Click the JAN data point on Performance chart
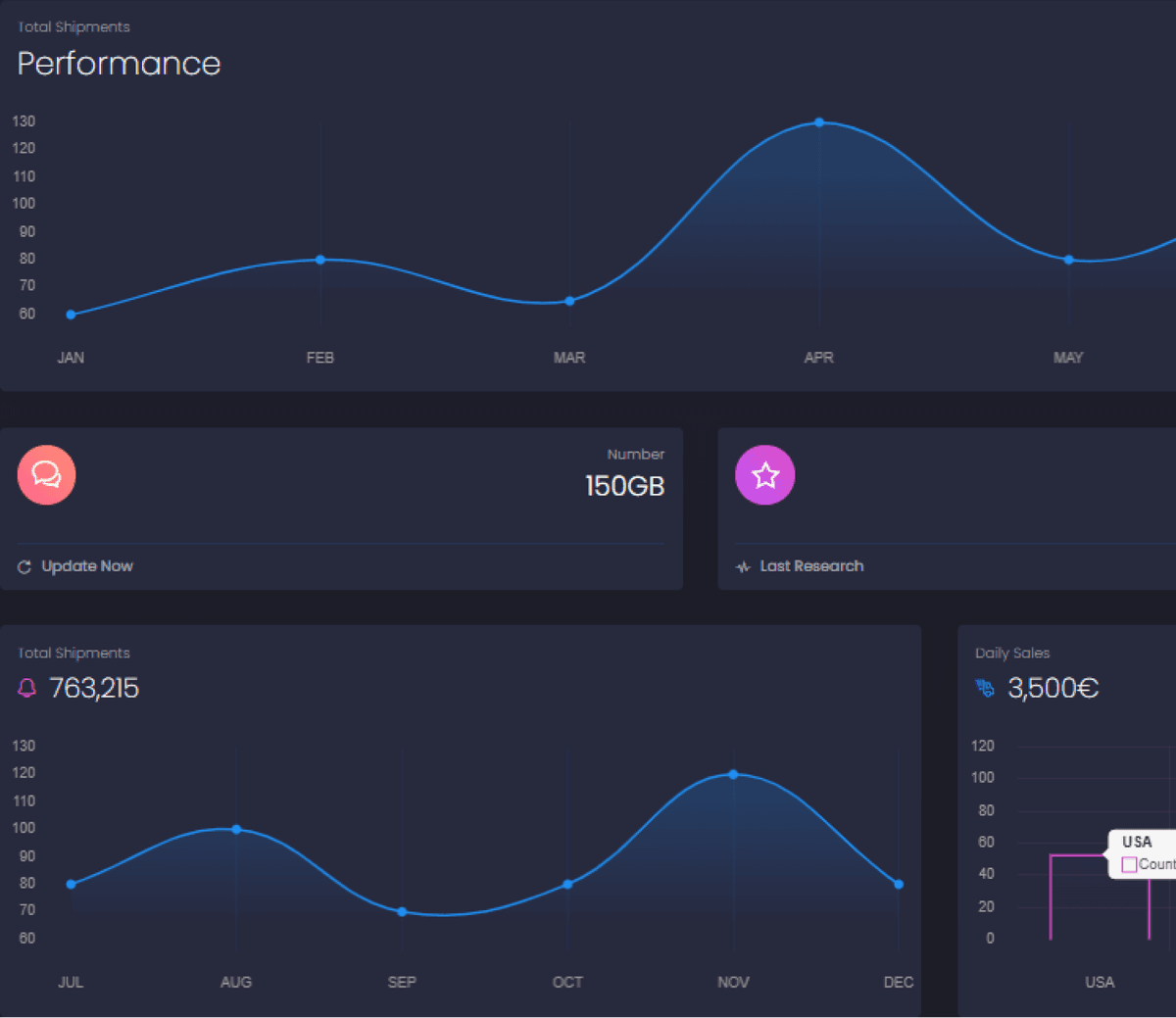This screenshot has width=1176, height=1018. tap(71, 315)
